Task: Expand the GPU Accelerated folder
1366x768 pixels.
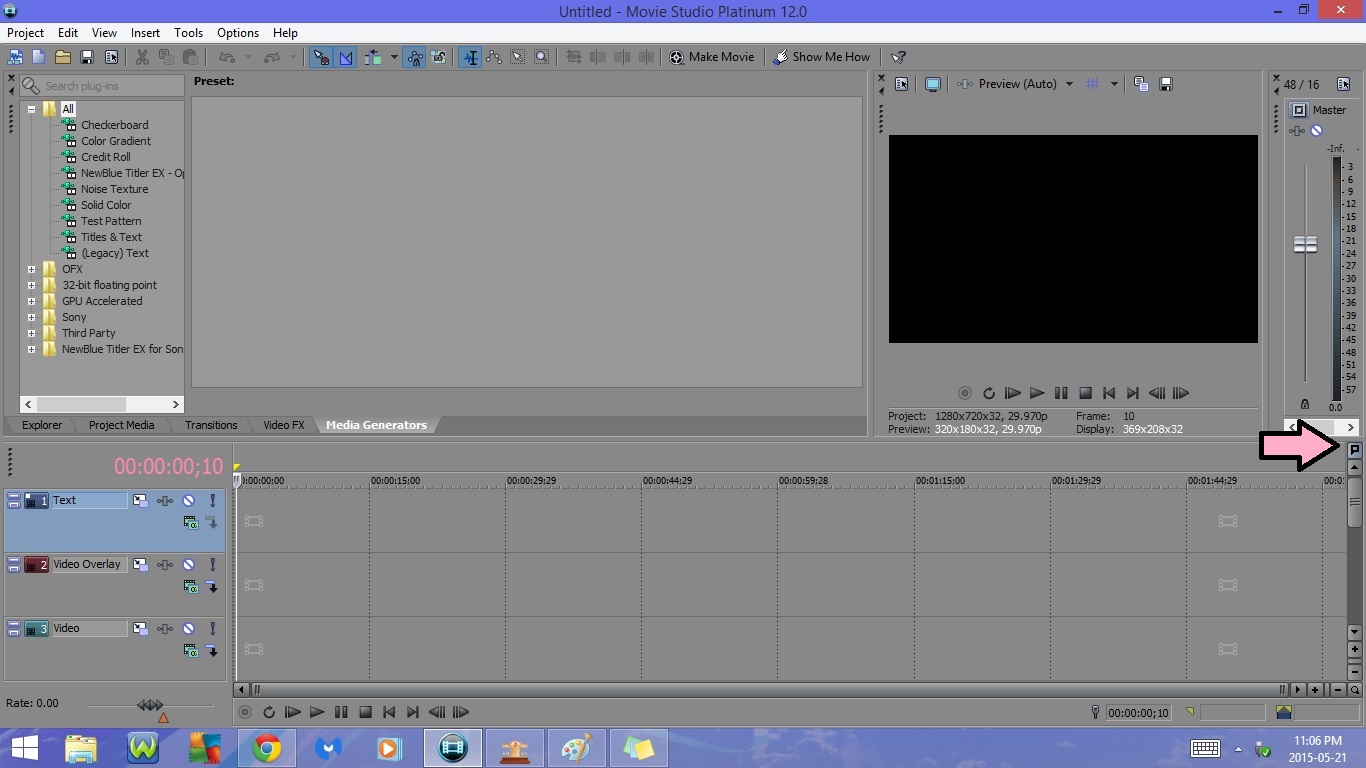Action: pyautogui.click(x=31, y=301)
